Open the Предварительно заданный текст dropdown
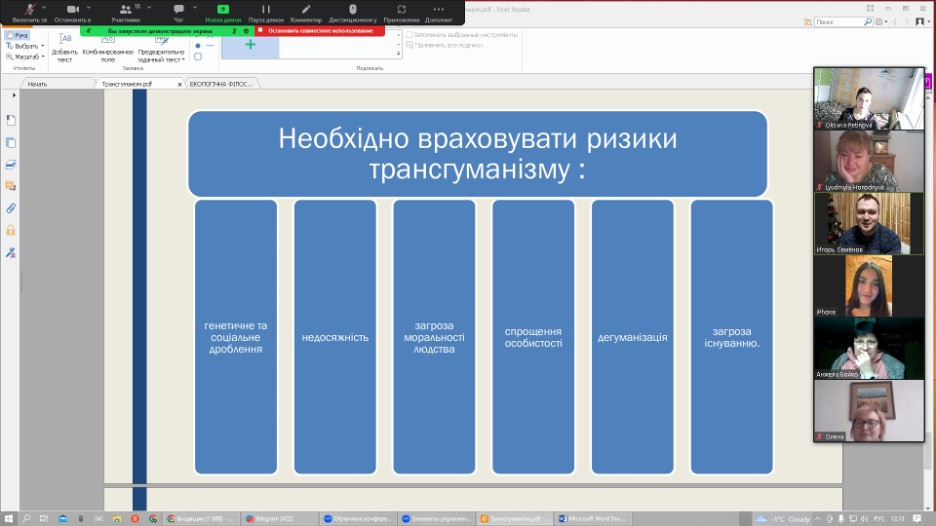 pyautogui.click(x=161, y=48)
